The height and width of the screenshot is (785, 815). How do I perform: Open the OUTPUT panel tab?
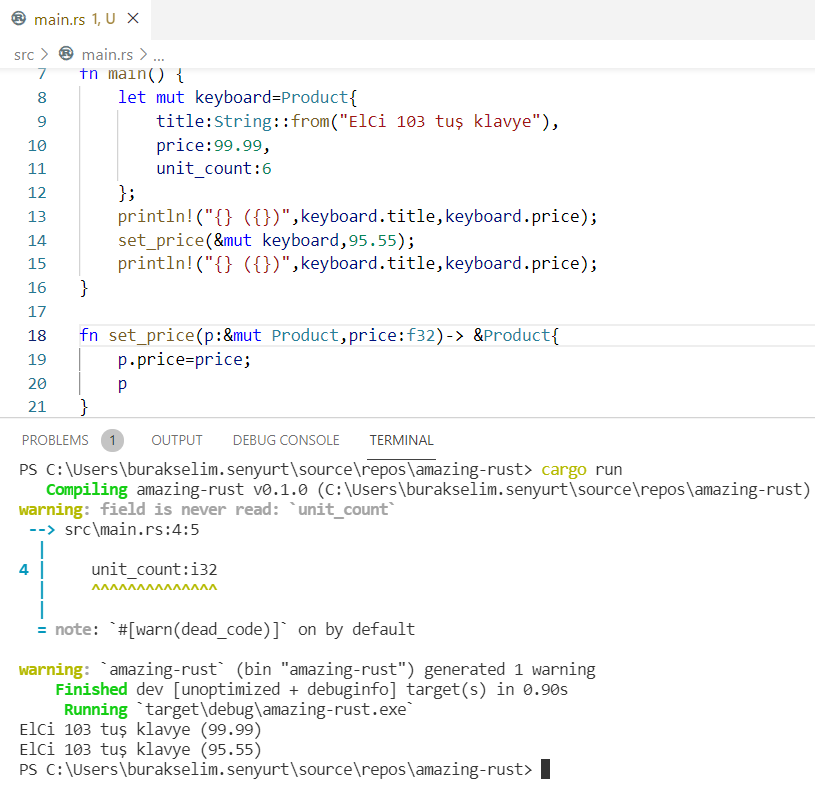coord(177,440)
